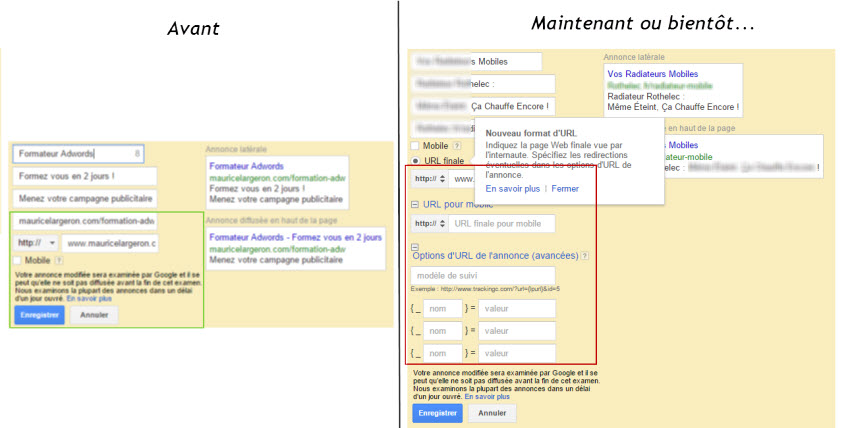850x428 pixels.
Task: Open the http:// protocol dropdown in the Avant panel
Action: point(36,243)
